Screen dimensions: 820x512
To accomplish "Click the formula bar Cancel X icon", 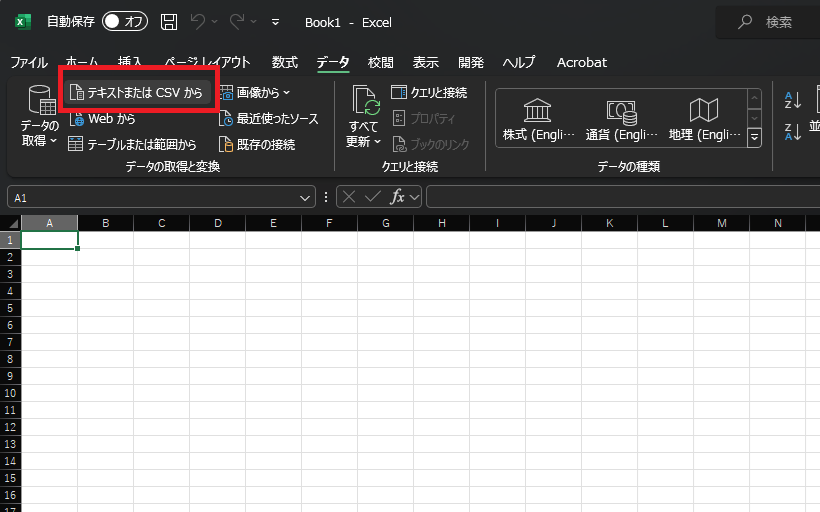I will point(349,197).
